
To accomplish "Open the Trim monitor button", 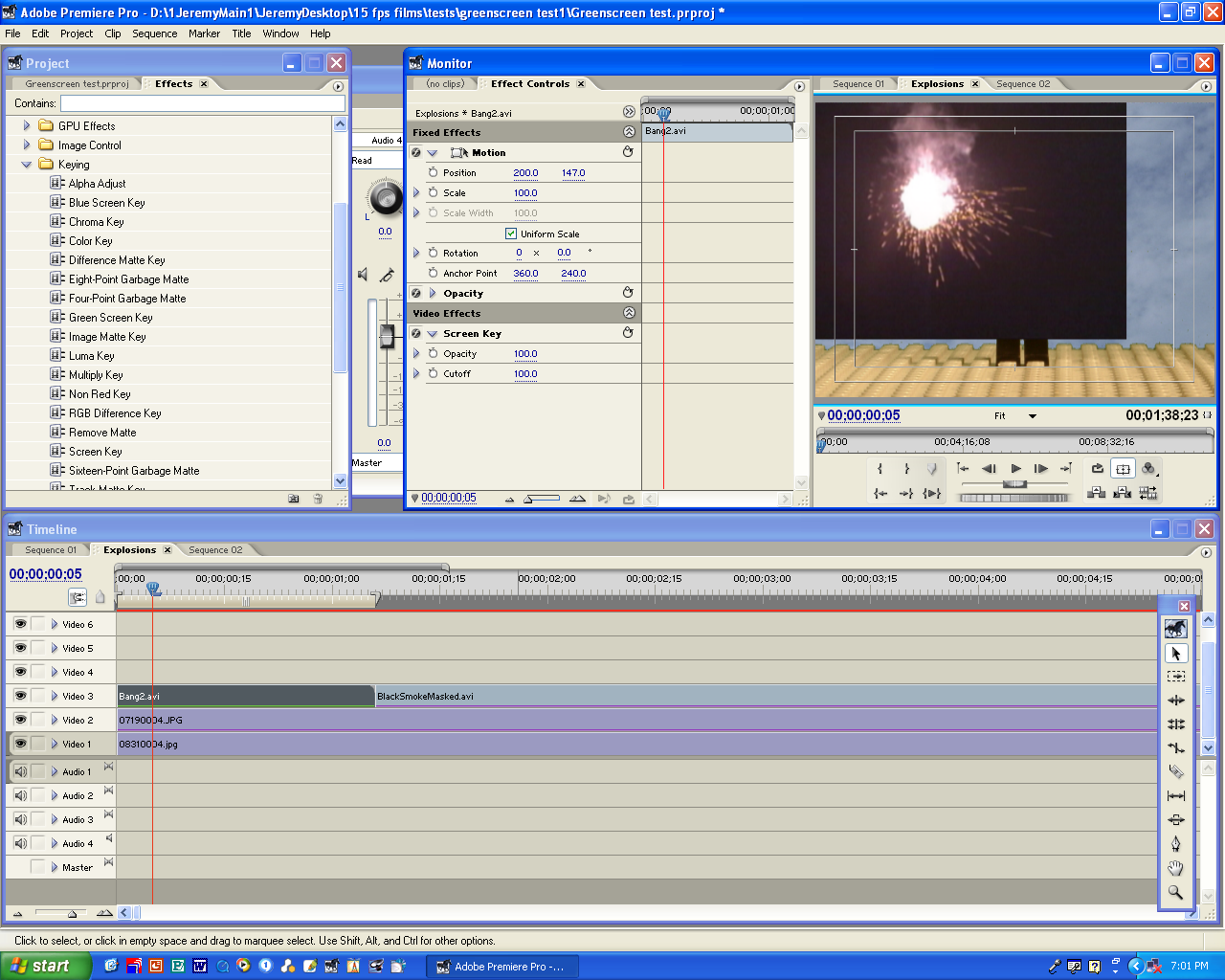I will [x=1149, y=494].
